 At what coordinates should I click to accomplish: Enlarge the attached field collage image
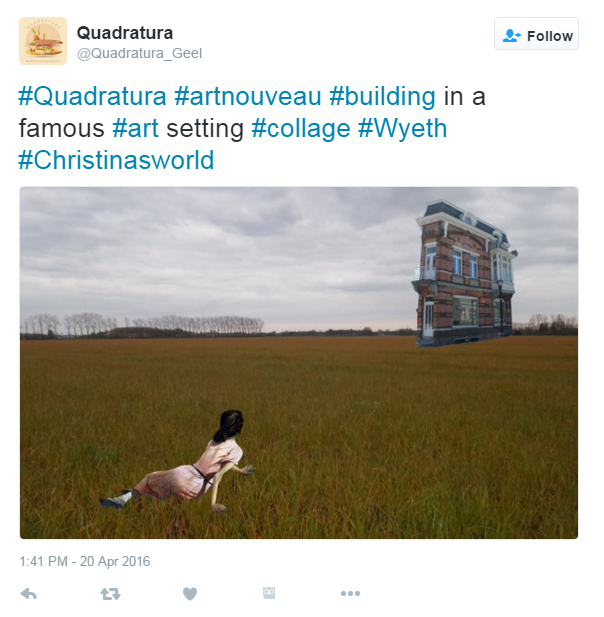click(x=299, y=363)
